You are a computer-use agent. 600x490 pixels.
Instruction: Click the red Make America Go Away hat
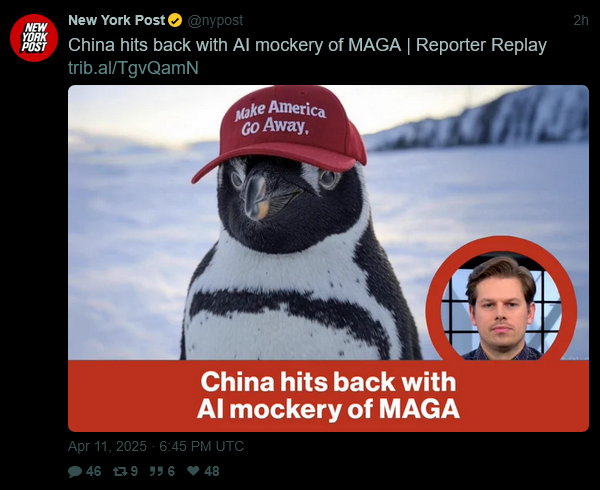click(x=279, y=132)
